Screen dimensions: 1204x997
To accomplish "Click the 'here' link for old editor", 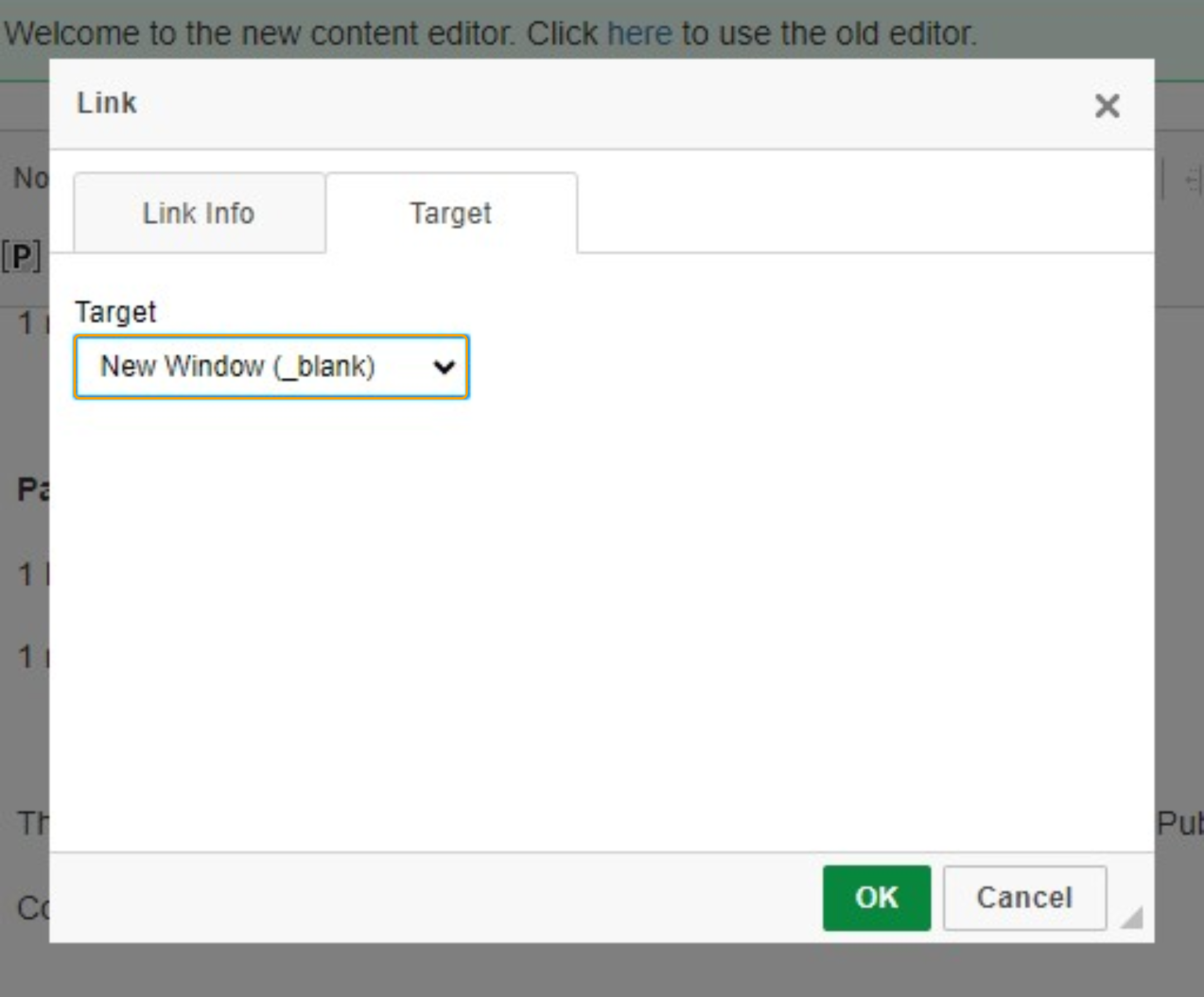I will (x=639, y=33).
